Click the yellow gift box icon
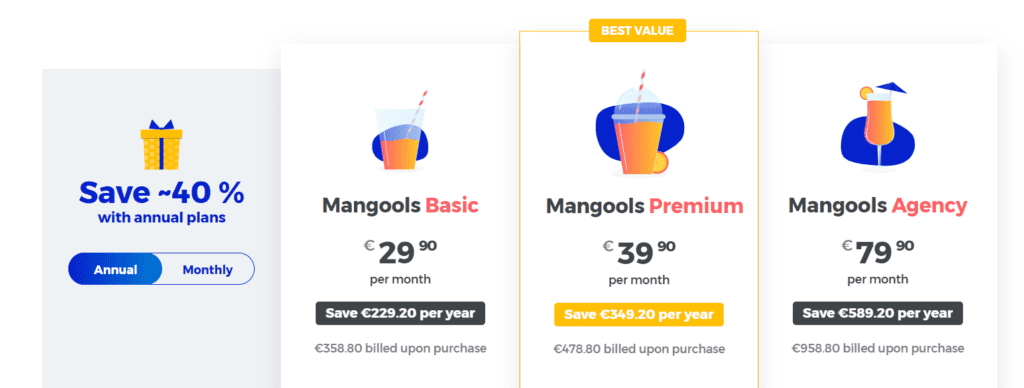The image size is (1024, 388). click(161, 145)
